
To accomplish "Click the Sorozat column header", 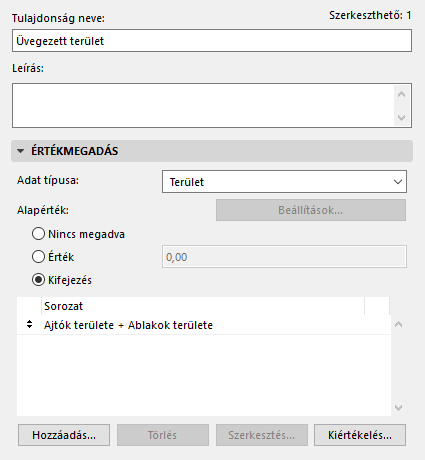I will tap(203, 306).
